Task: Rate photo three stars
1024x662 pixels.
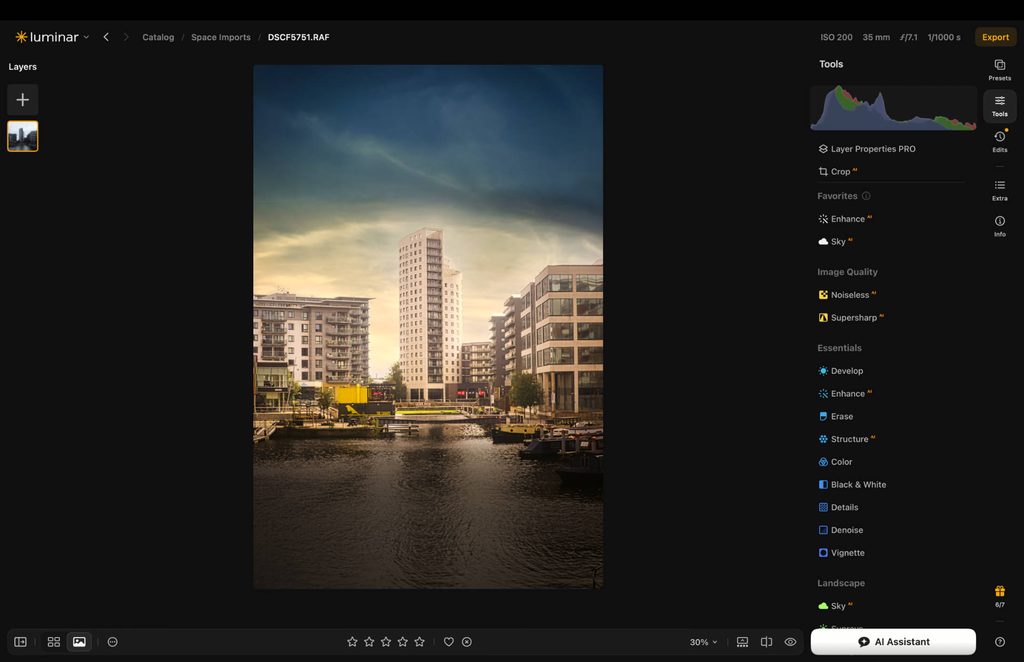Action: coord(386,642)
